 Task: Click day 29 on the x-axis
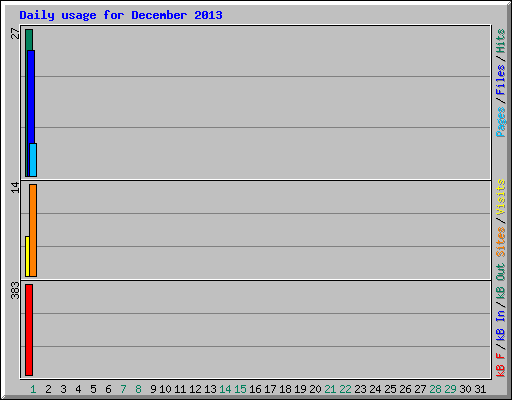click(450, 389)
